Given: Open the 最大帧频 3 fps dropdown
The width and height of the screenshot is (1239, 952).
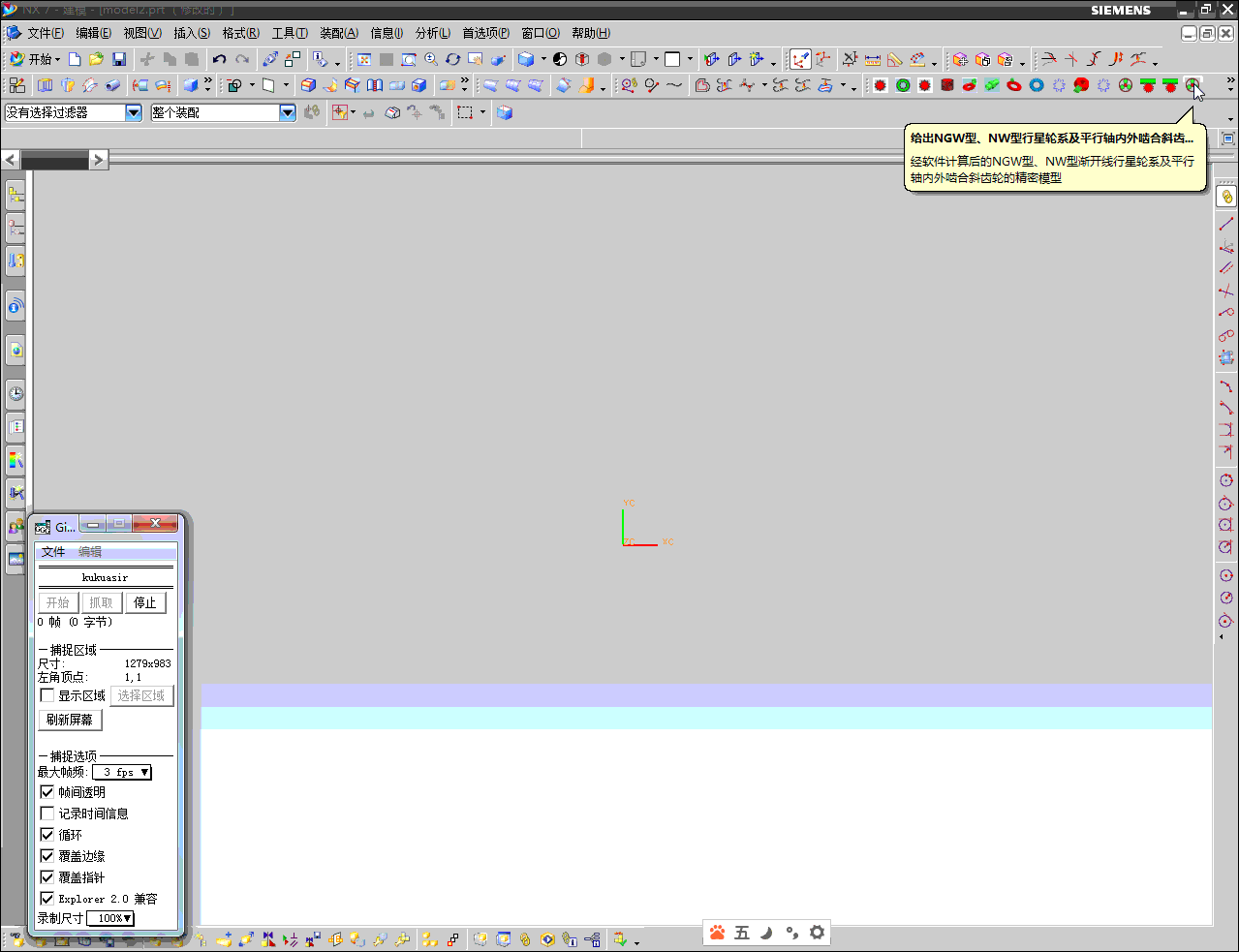Looking at the screenshot, I should point(122,772).
